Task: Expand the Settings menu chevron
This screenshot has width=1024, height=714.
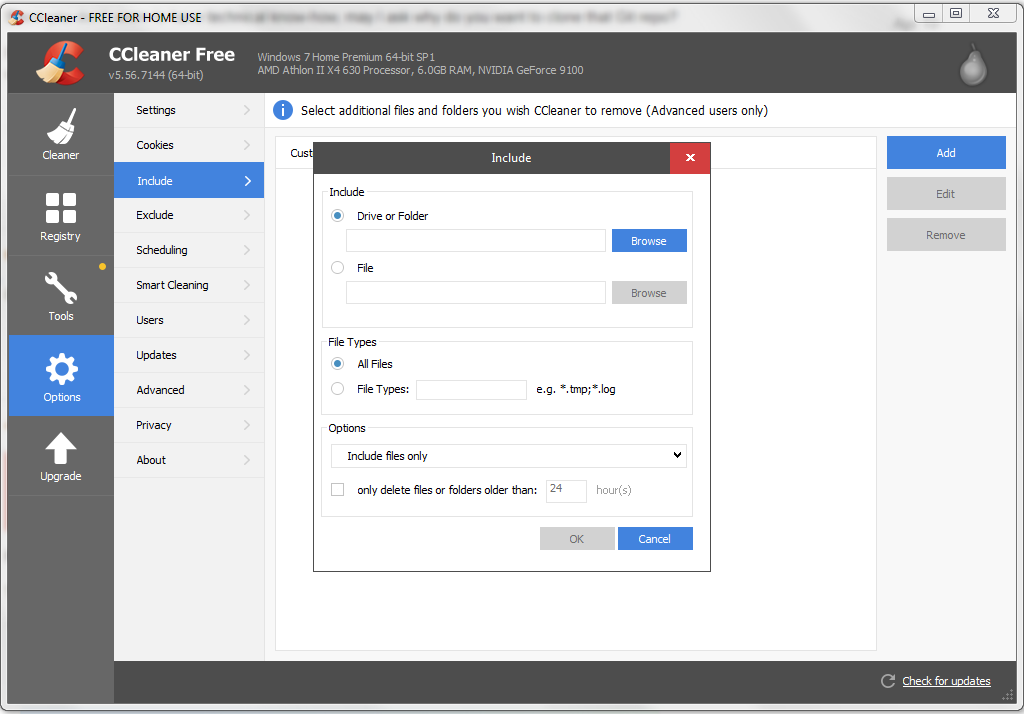Action: 247,110
